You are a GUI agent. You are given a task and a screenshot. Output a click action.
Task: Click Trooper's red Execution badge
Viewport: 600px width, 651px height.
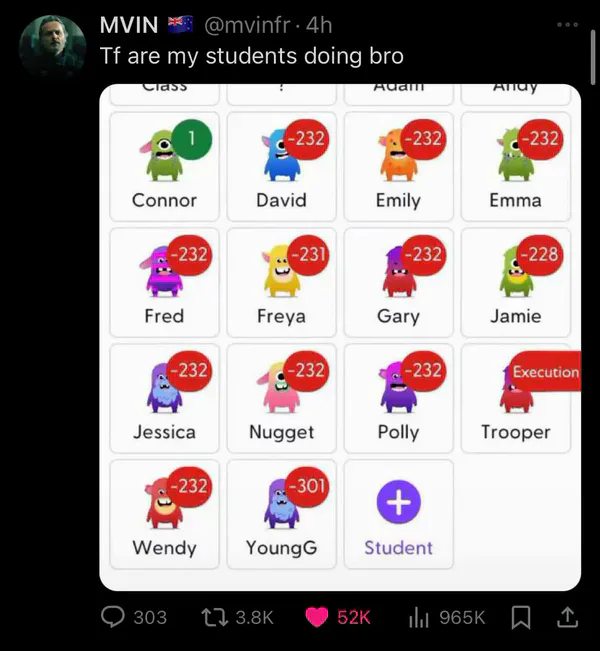tap(546, 371)
